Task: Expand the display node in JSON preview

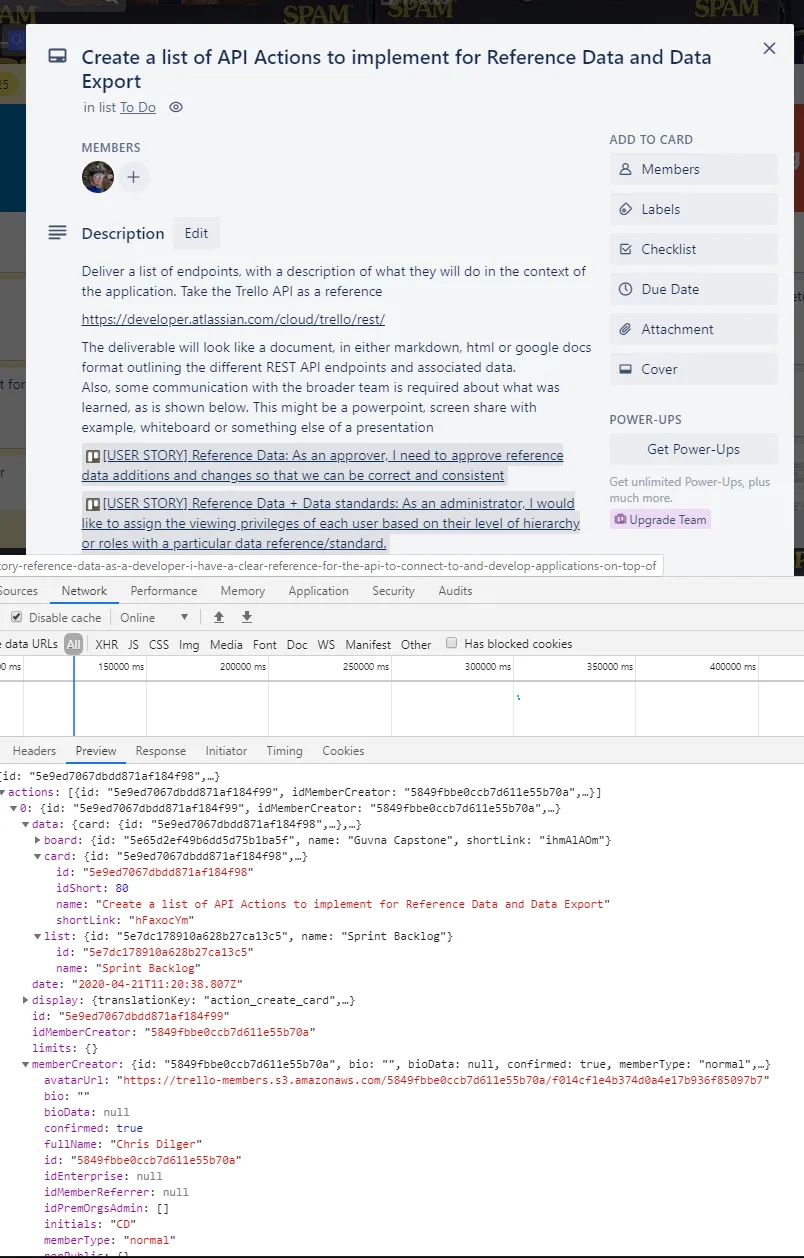Action: pos(25,1000)
